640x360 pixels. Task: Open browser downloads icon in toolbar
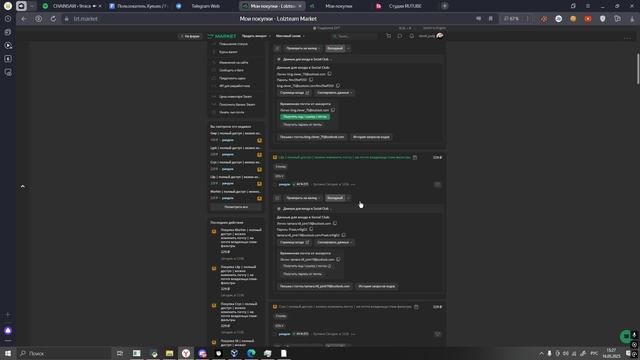[632, 19]
